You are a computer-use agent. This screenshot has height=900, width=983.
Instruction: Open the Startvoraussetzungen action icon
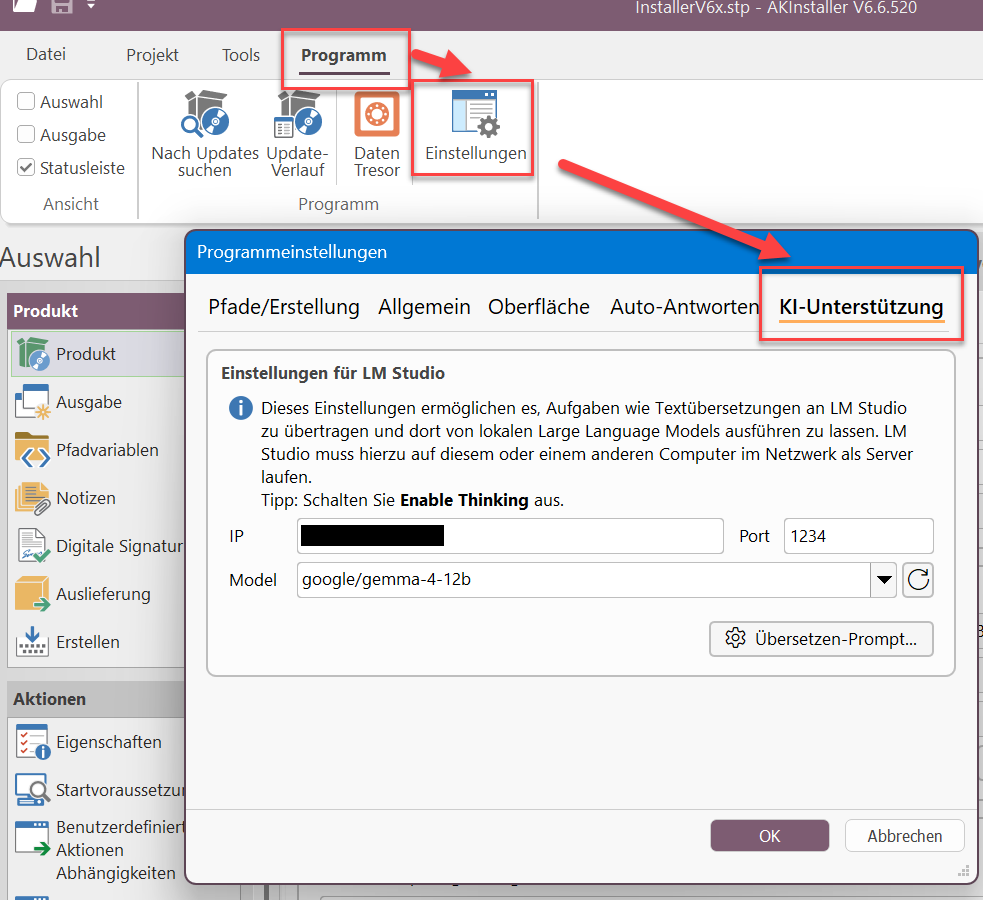click(33, 790)
